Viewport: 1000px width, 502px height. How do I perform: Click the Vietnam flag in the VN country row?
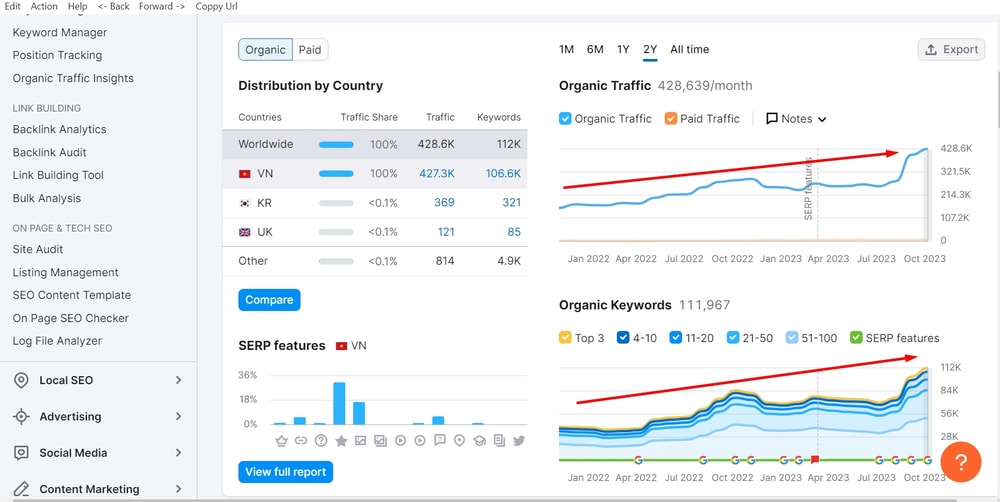[x=244, y=173]
